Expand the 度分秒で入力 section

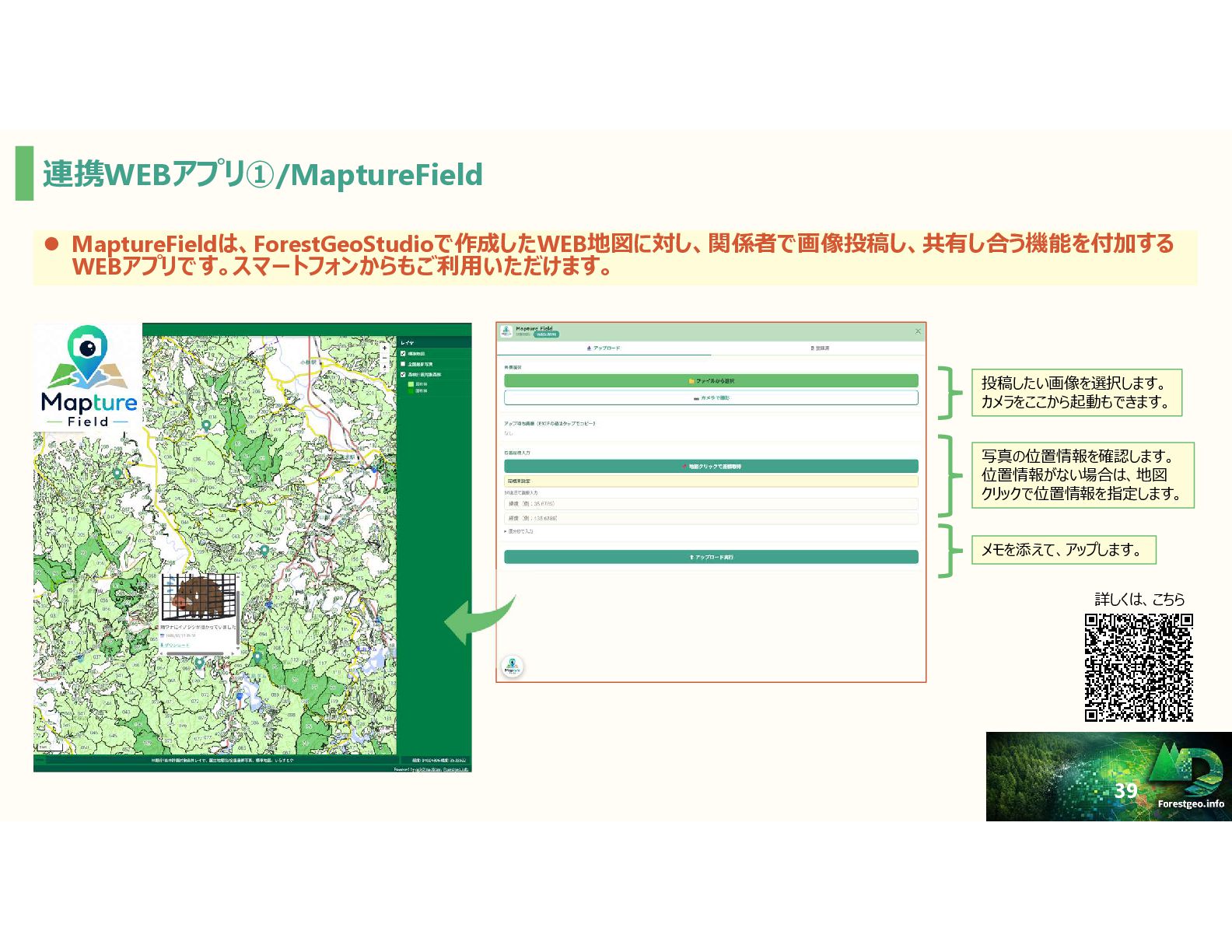(519, 532)
